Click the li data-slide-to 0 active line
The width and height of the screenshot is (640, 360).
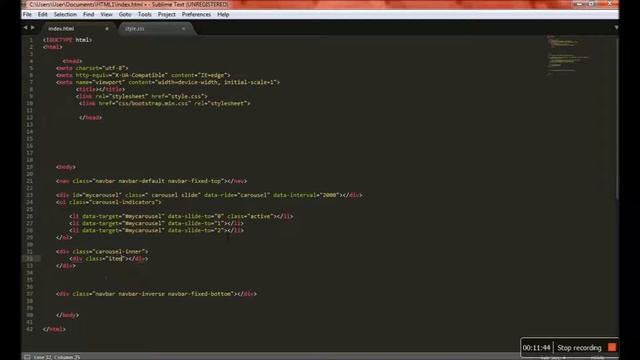click(x=181, y=216)
